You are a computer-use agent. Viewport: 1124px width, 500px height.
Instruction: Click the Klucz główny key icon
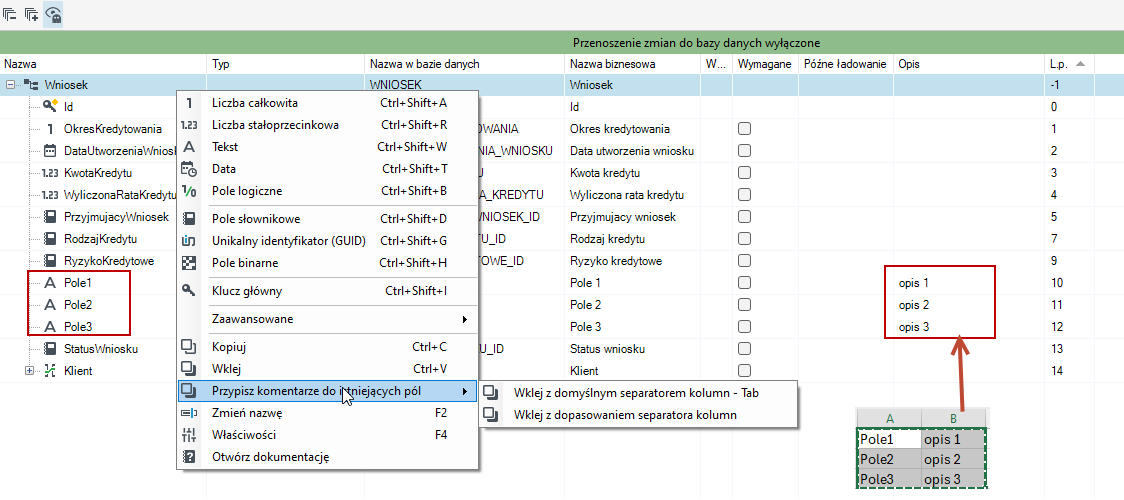(189, 290)
